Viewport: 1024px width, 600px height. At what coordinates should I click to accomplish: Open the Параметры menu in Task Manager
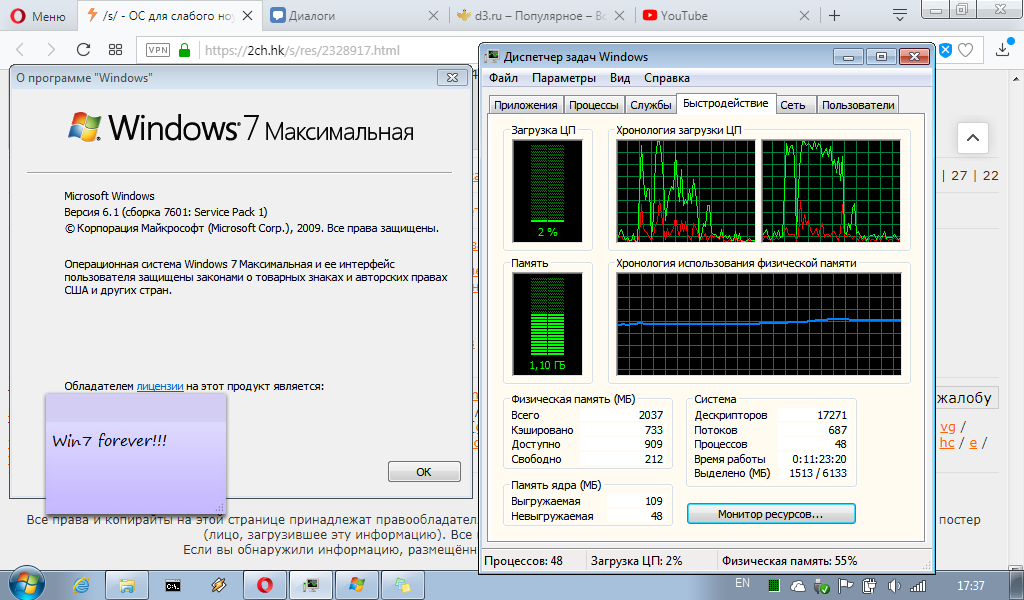[x=564, y=78]
